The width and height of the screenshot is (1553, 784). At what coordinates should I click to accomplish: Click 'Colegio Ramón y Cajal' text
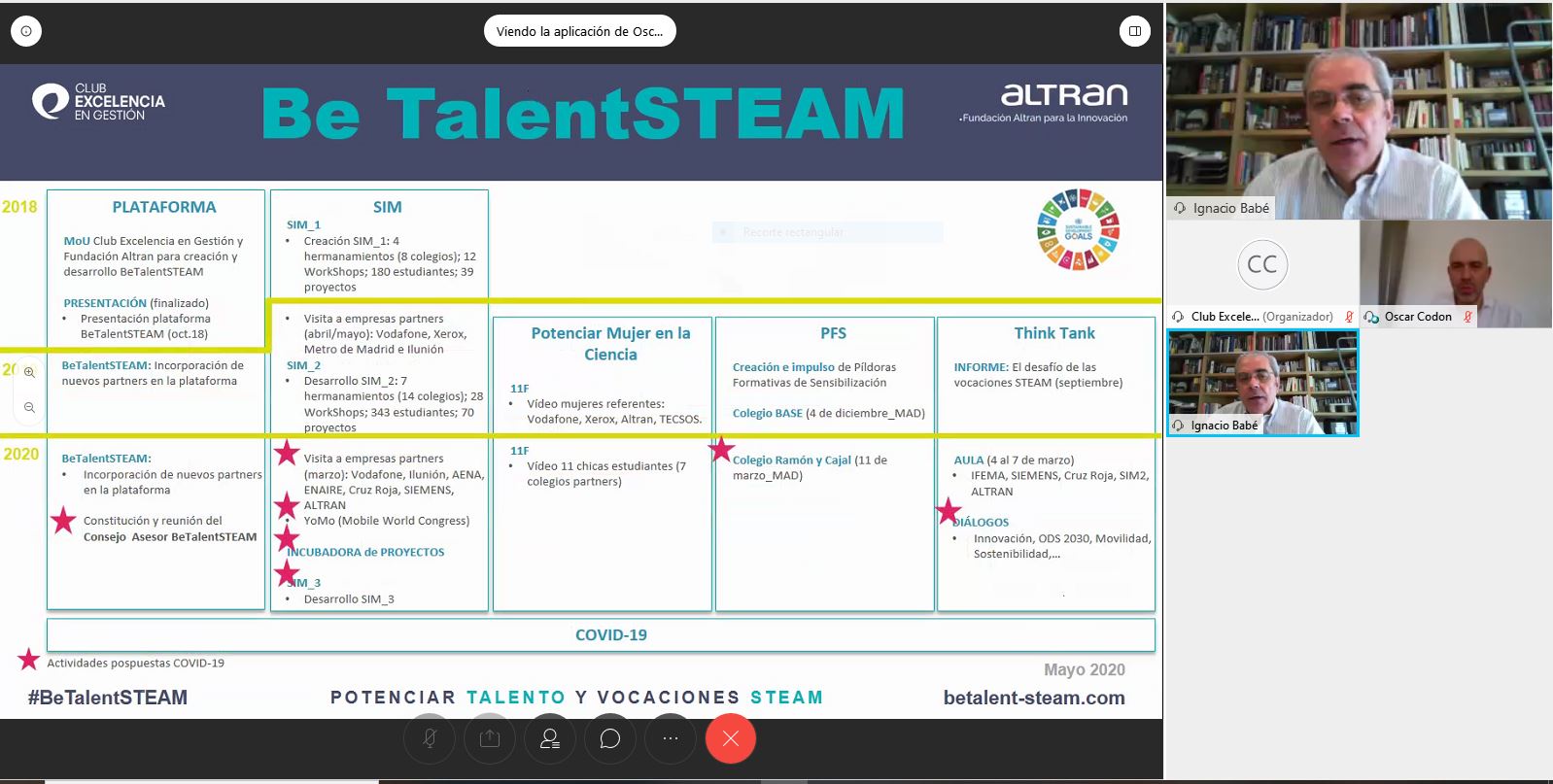pos(792,460)
